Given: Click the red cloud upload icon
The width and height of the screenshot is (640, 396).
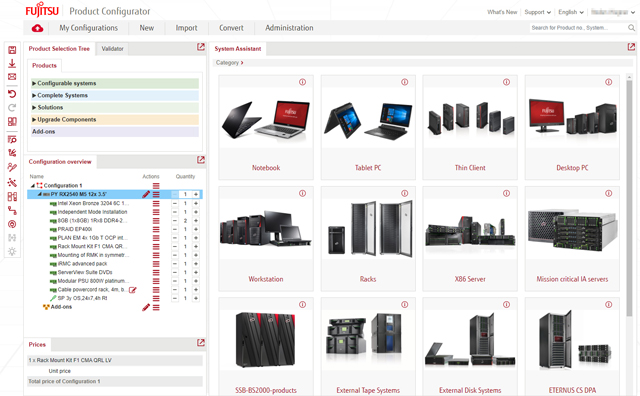Looking at the screenshot, I should tap(37, 28).
